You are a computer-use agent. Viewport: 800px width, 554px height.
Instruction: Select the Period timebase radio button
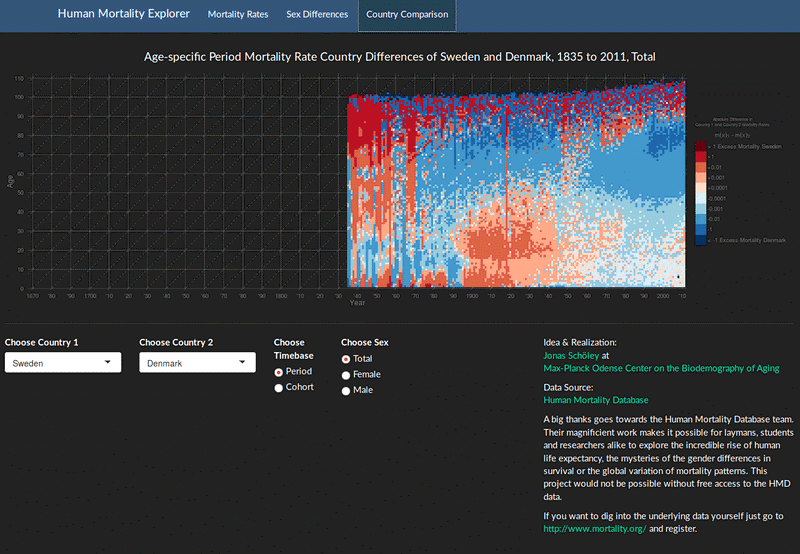tap(279, 372)
